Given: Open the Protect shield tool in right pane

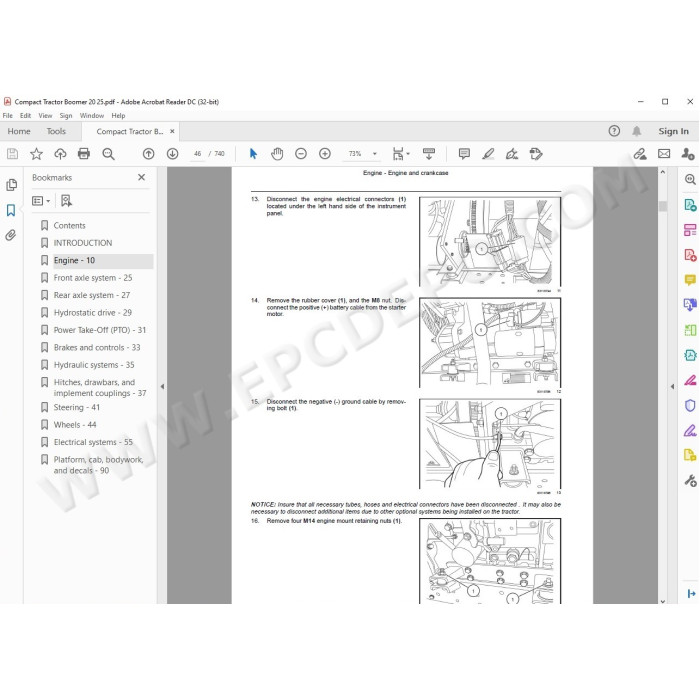Looking at the screenshot, I should pos(690,405).
